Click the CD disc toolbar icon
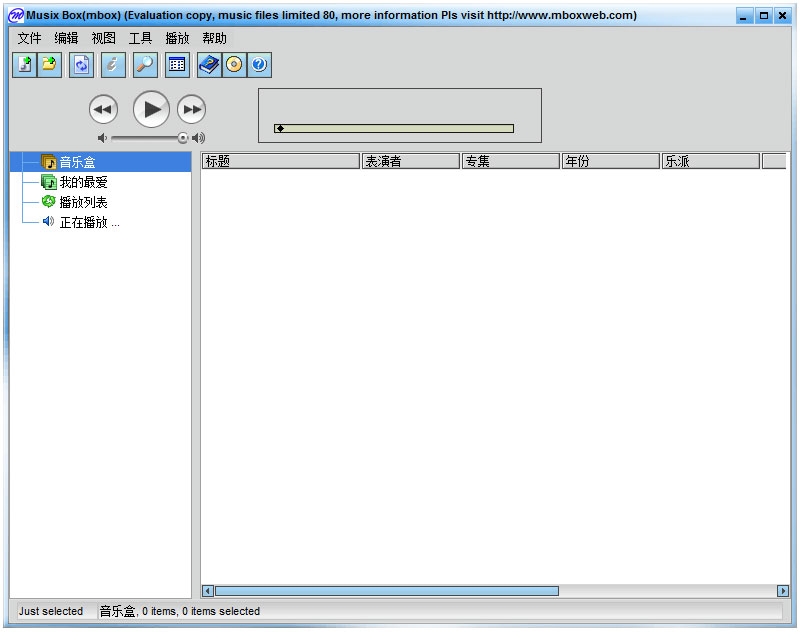The height and width of the screenshot is (632, 801). pyautogui.click(x=234, y=65)
